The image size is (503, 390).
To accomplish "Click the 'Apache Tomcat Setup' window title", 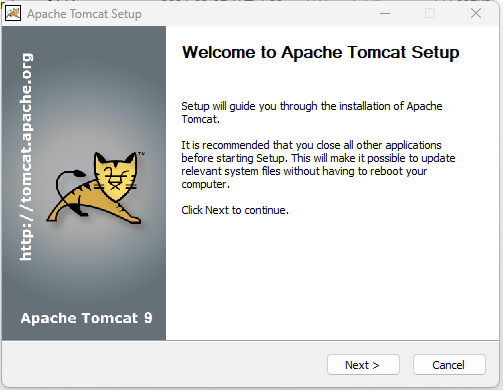I will 84,14.
